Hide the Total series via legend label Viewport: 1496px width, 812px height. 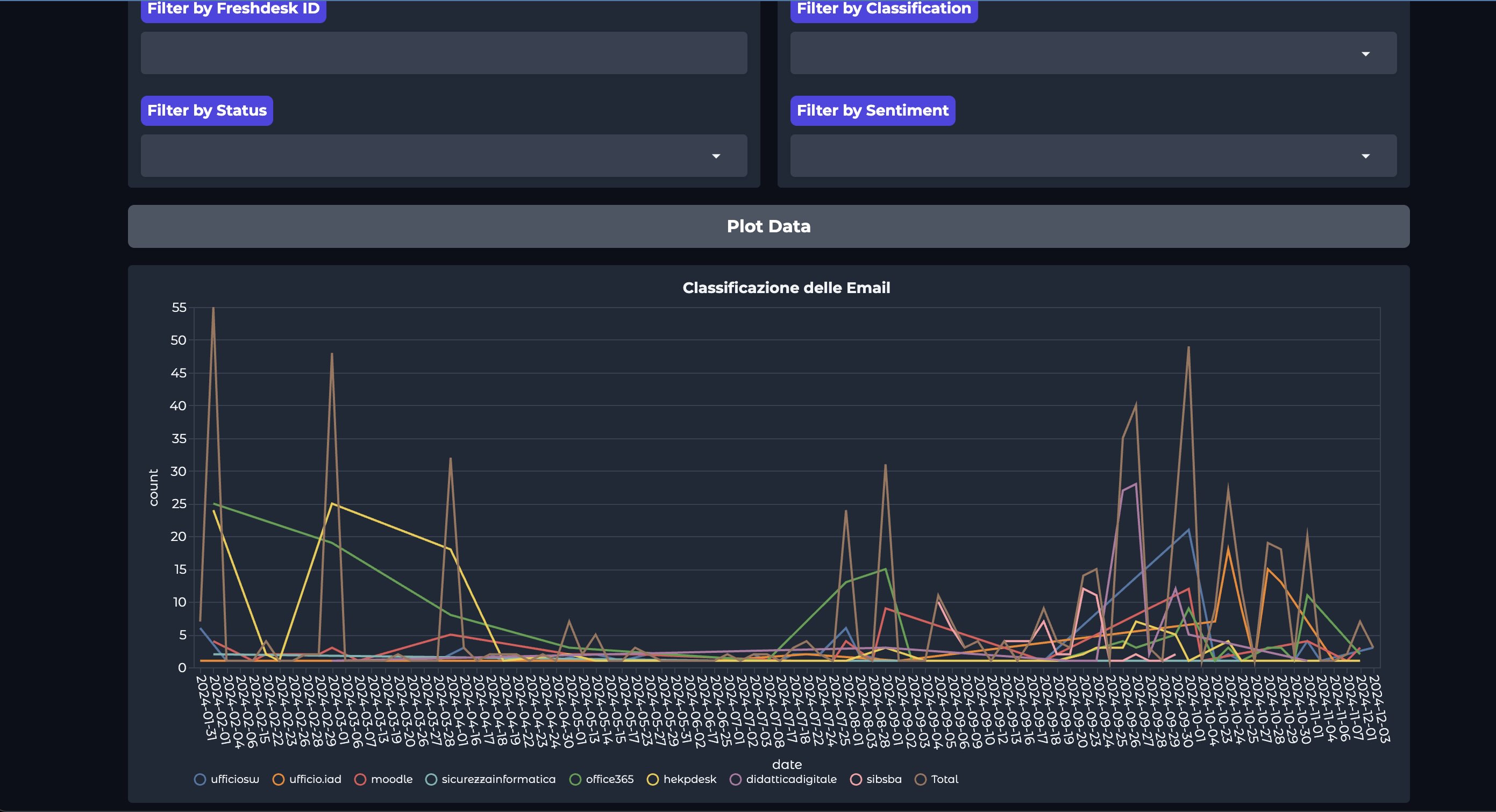(x=944, y=780)
